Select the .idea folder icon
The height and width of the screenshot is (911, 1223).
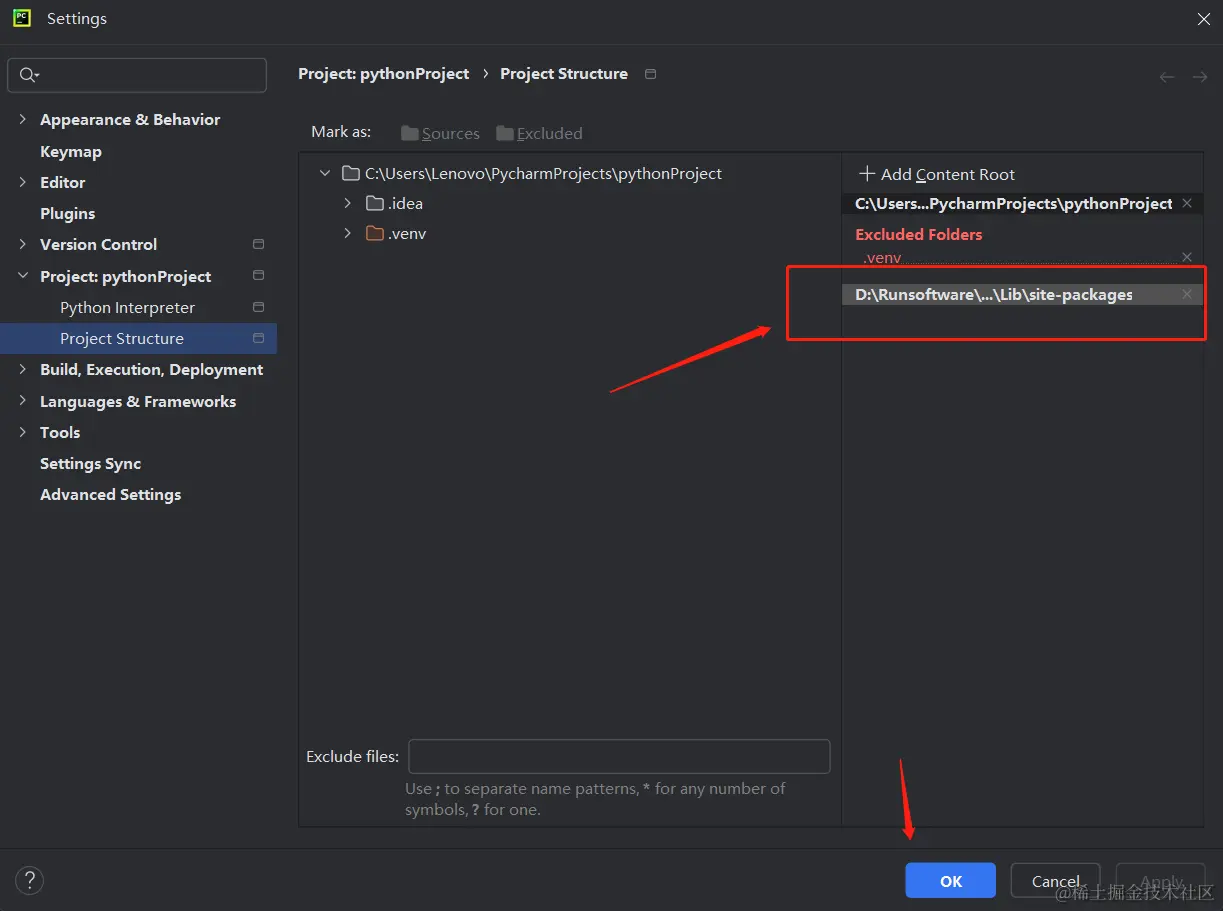coord(375,203)
